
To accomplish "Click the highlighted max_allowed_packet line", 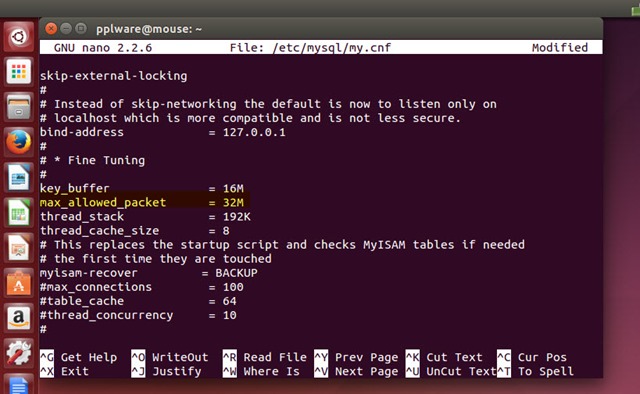I will [142, 203].
